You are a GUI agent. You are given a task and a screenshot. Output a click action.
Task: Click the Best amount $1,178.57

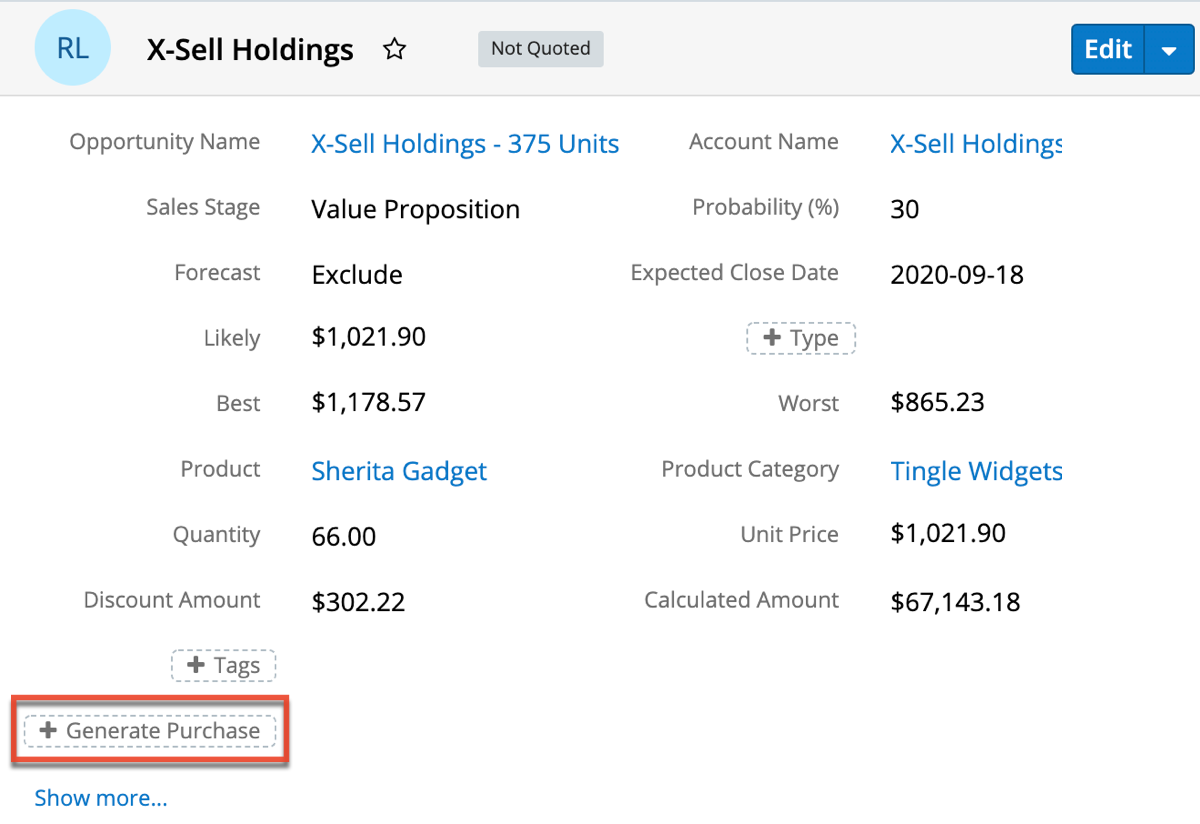coord(368,403)
